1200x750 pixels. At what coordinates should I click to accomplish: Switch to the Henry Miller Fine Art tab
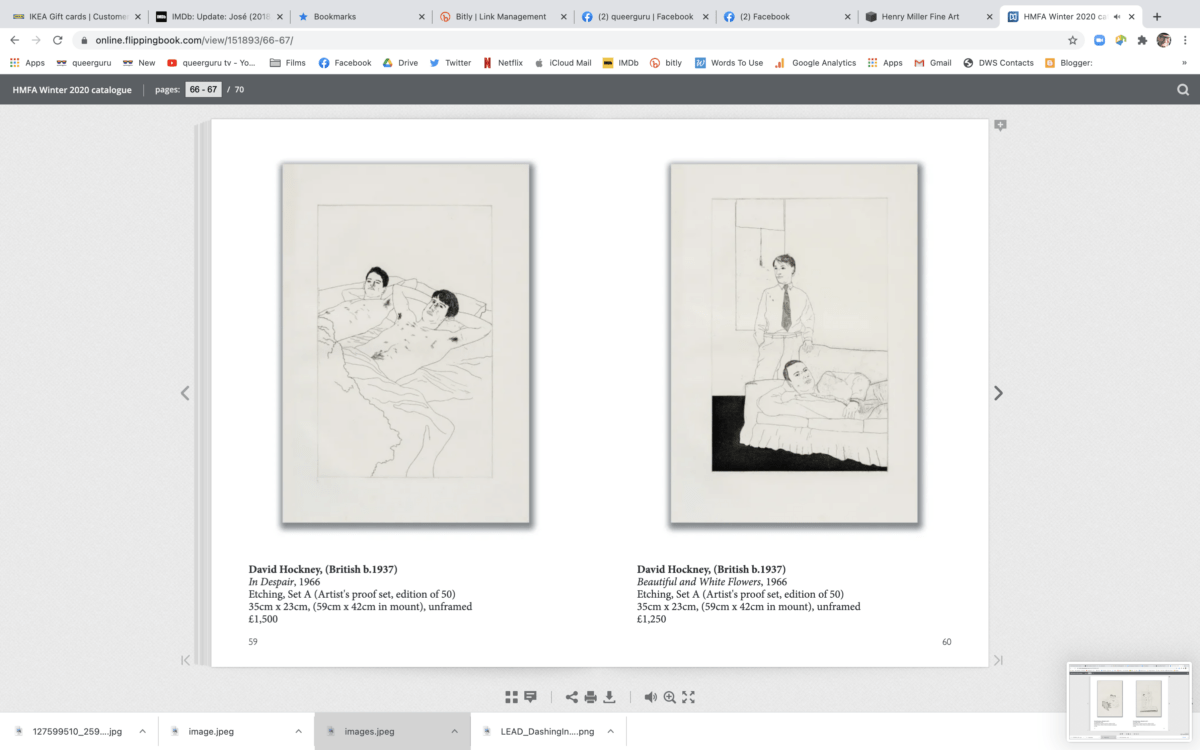(x=929, y=16)
